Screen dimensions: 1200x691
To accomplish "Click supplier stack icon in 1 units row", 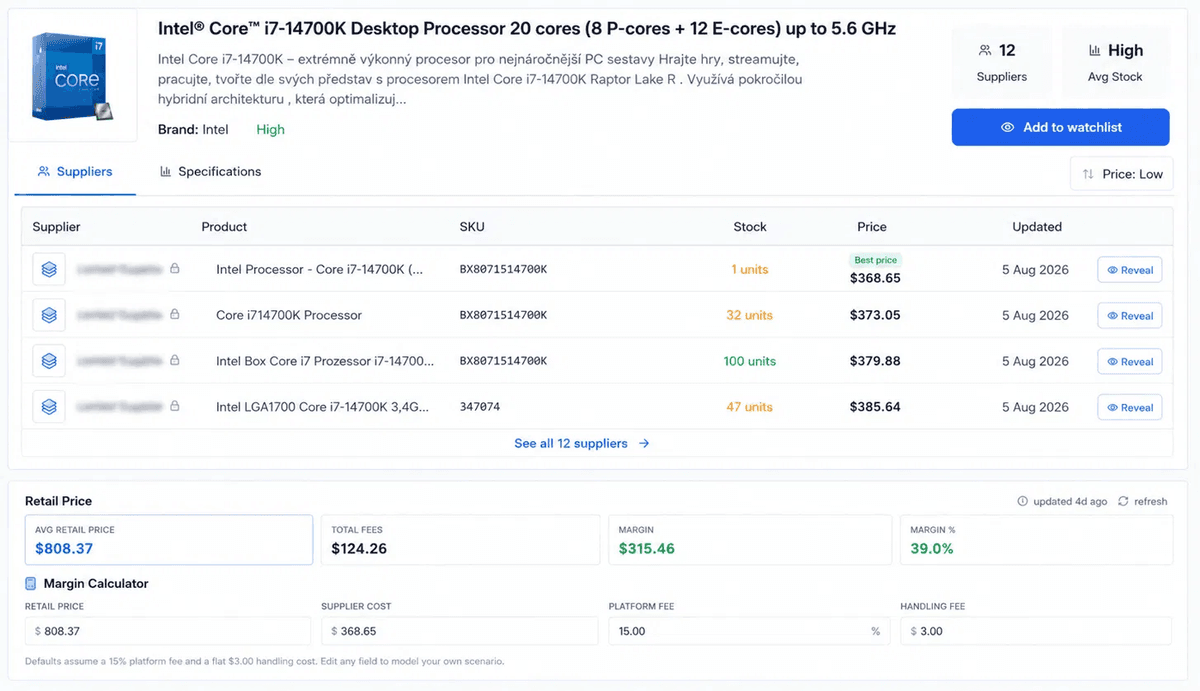I will click(x=49, y=270).
